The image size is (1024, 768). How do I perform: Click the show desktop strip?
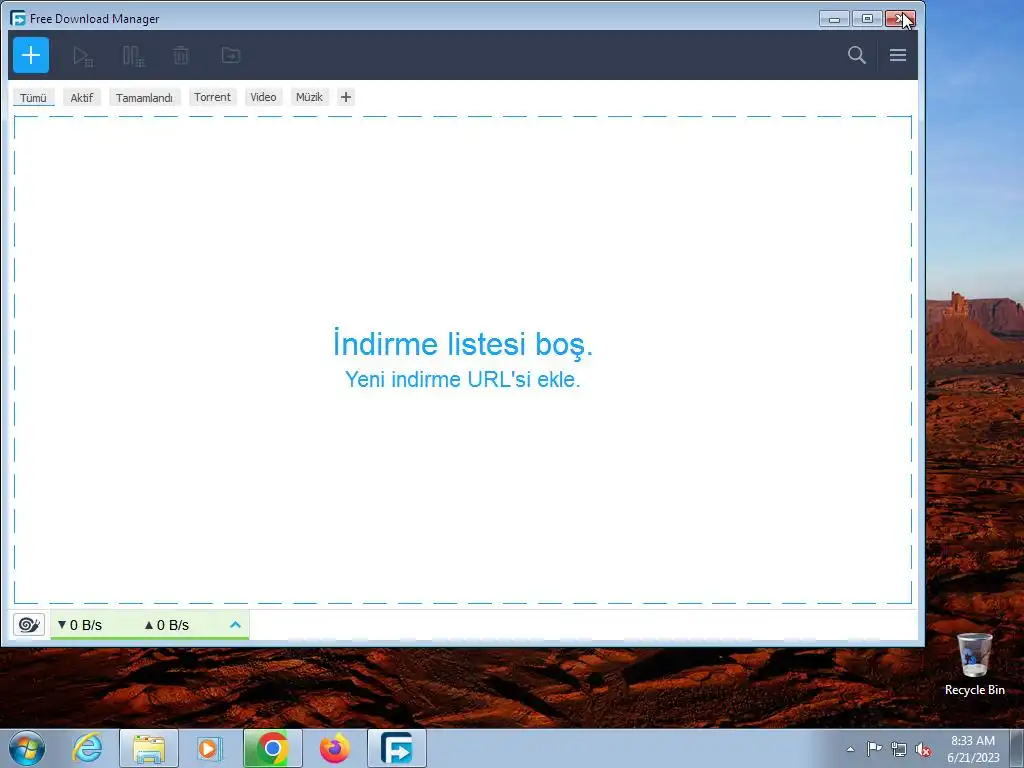1017,749
